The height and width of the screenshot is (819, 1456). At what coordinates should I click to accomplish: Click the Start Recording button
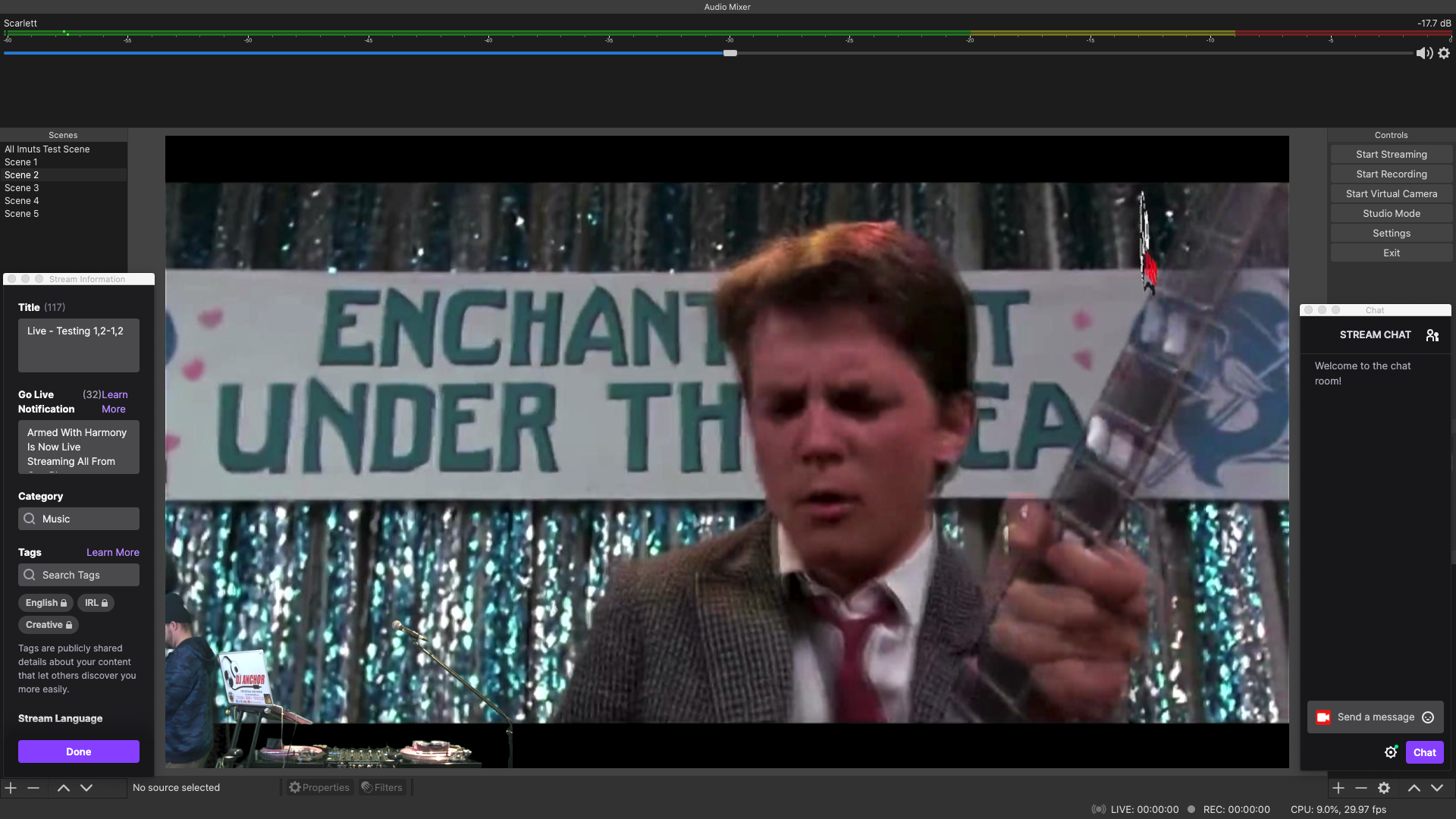pyautogui.click(x=1392, y=174)
